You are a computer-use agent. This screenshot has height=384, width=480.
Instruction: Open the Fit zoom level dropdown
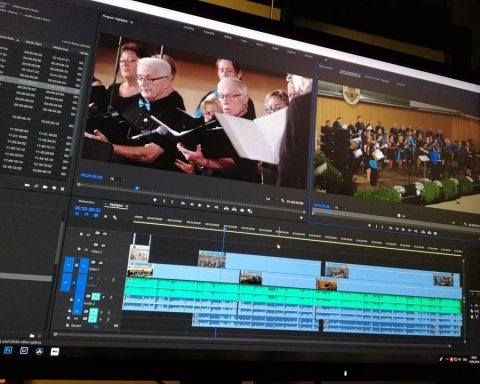pos(118,179)
